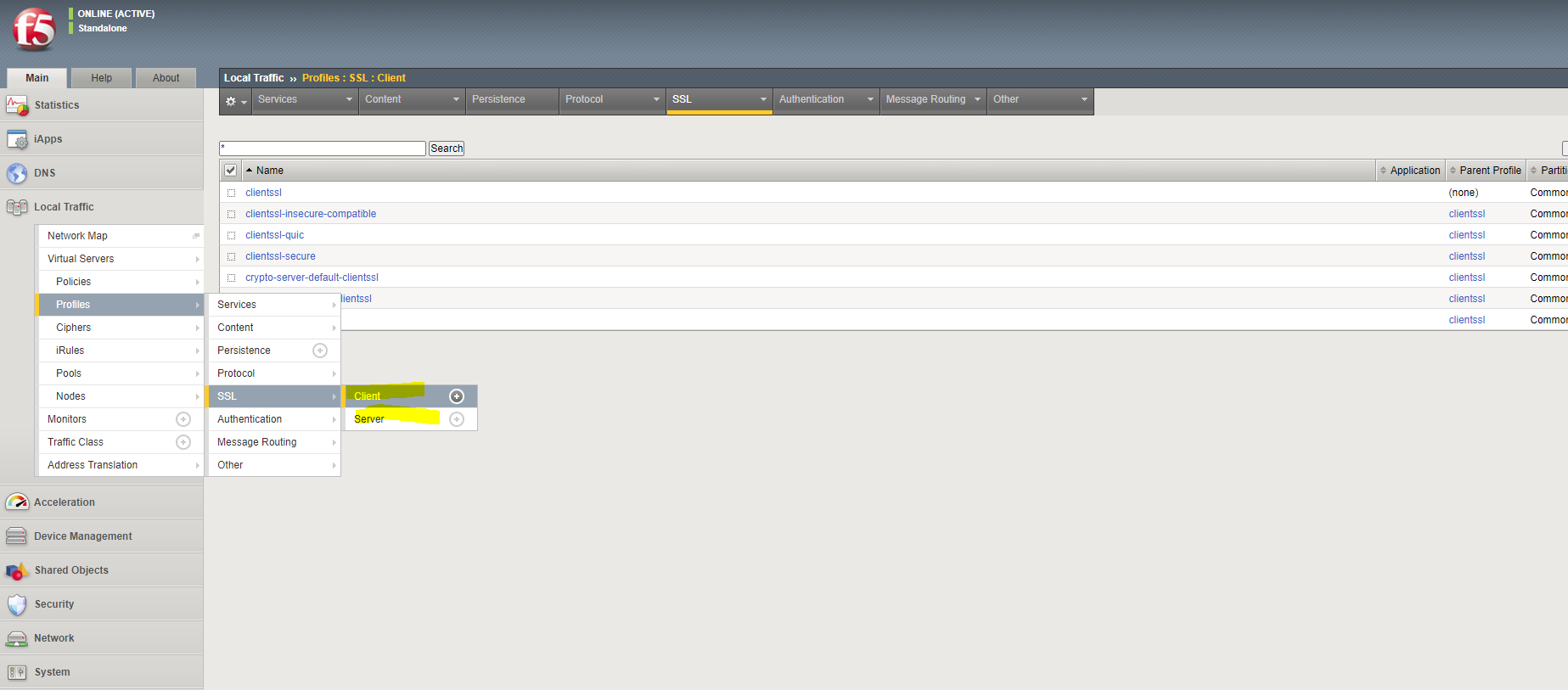The height and width of the screenshot is (690, 1568).
Task: Switch to the Help tab
Action: coord(102,78)
